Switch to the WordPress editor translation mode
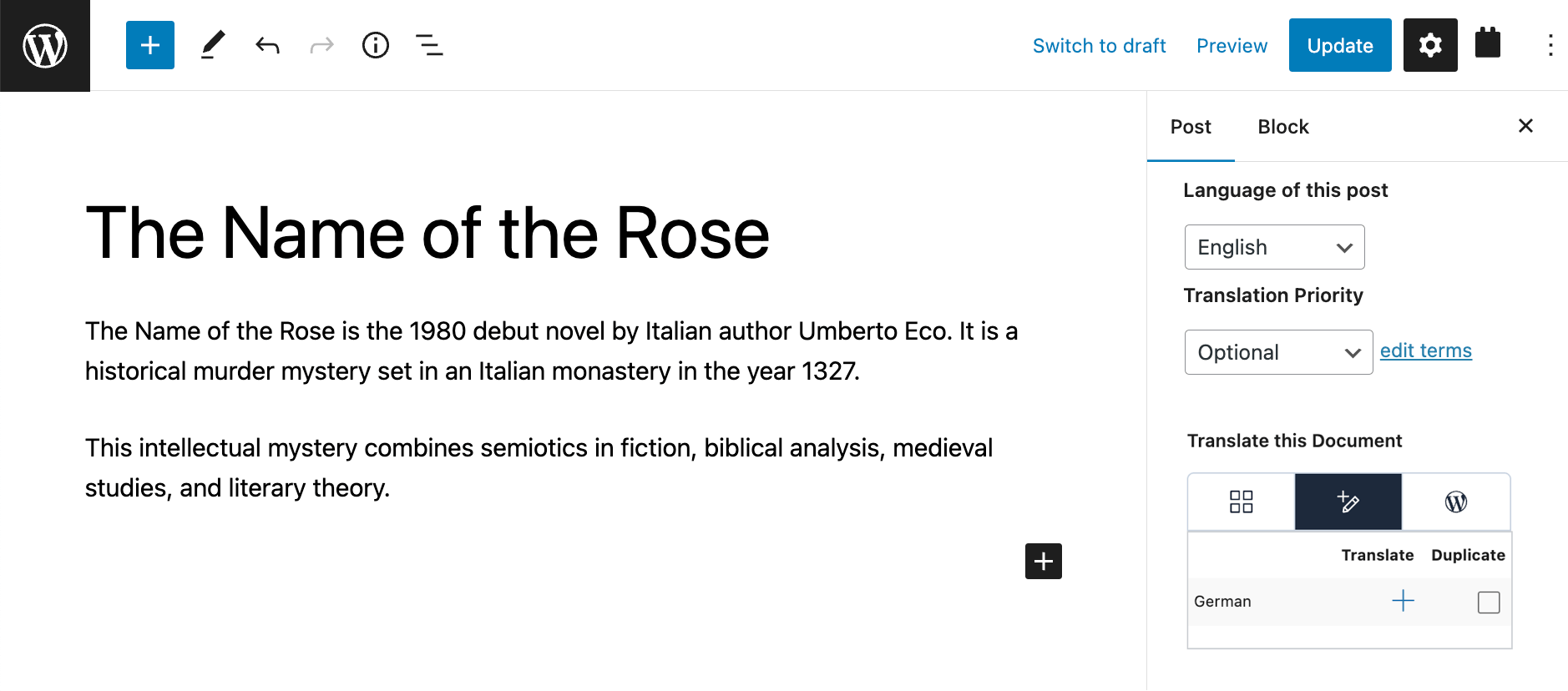 [x=1456, y=502]
